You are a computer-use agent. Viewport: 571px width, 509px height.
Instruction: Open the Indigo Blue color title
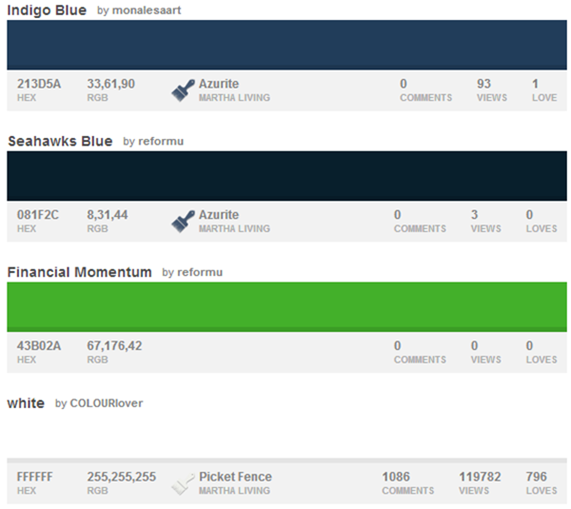(x=47, y=10)
